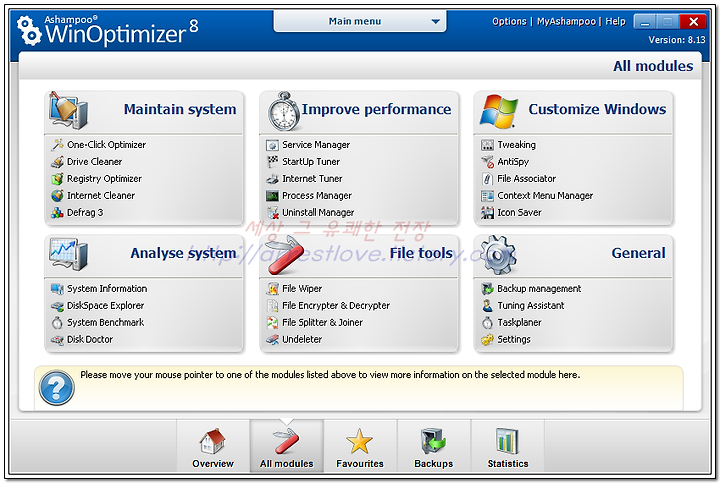The height and width of the screenshot is (483, 720).
Task: Open the Improve performance category heading
Action: (x=376, y=109)
